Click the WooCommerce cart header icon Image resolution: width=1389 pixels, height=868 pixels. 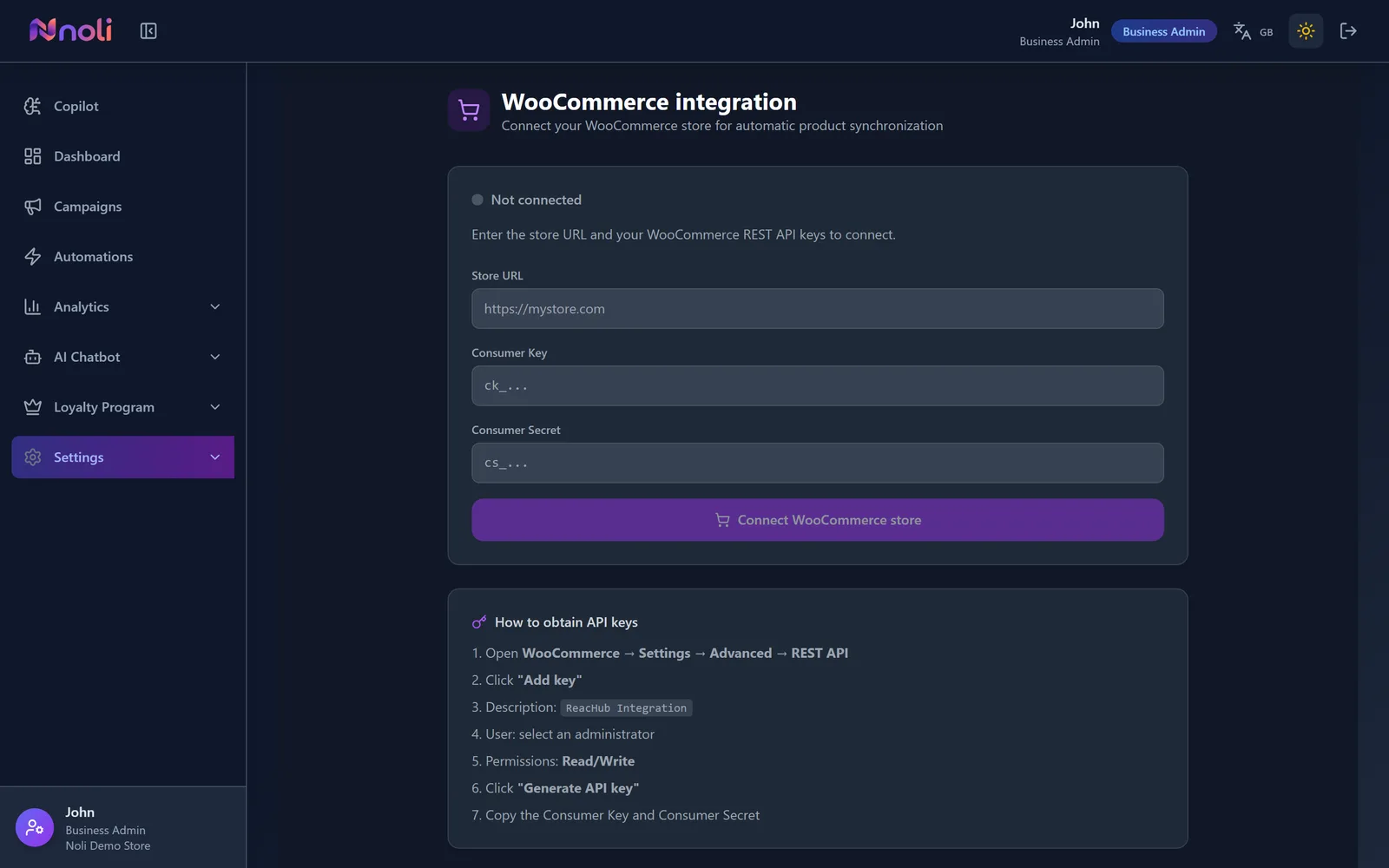coord(469,110)
